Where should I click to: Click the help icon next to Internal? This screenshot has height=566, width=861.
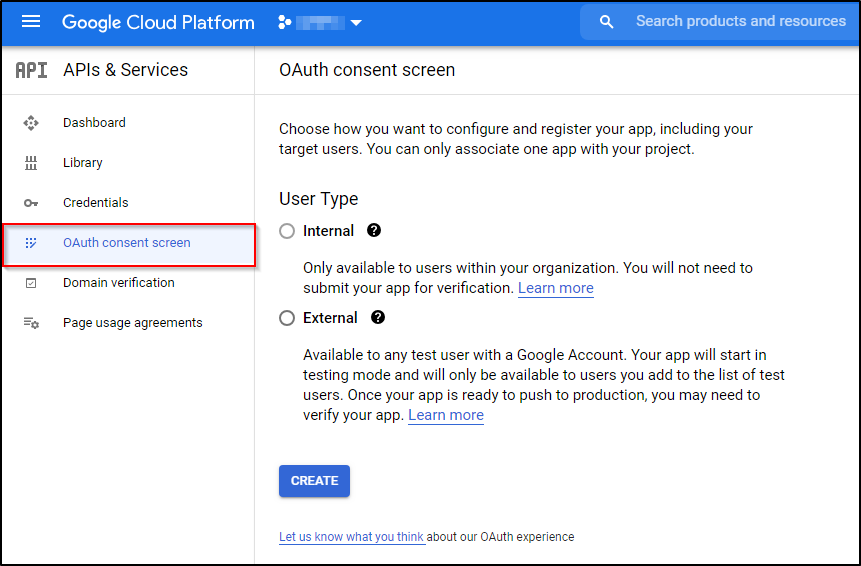click(x=374, y=231)
